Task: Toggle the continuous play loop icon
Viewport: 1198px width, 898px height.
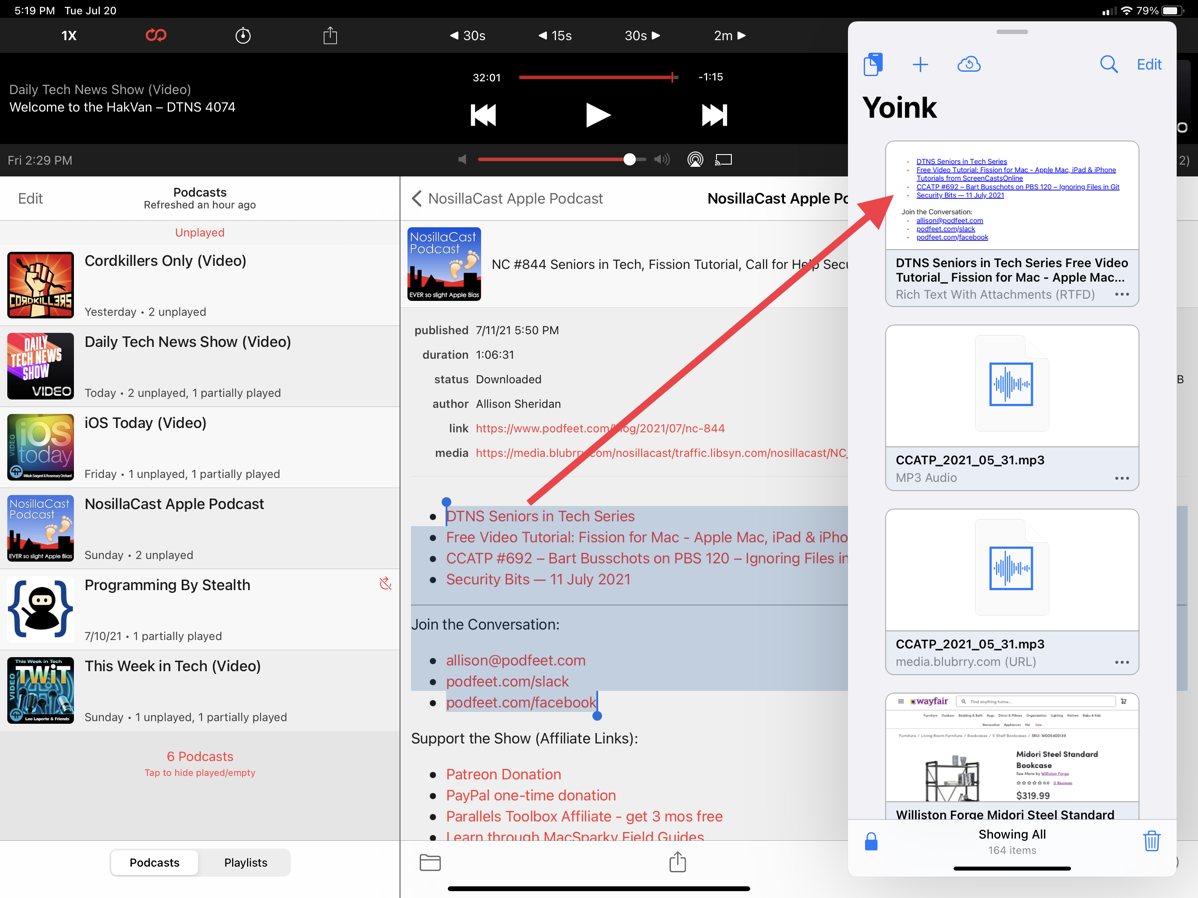Action: click(x=156, y=36)
